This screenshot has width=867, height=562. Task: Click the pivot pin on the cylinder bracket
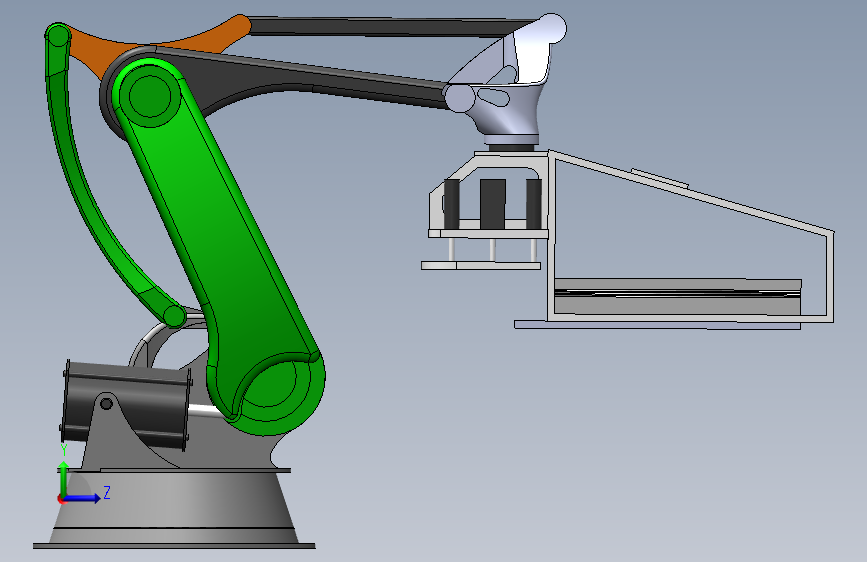(106, 404)
